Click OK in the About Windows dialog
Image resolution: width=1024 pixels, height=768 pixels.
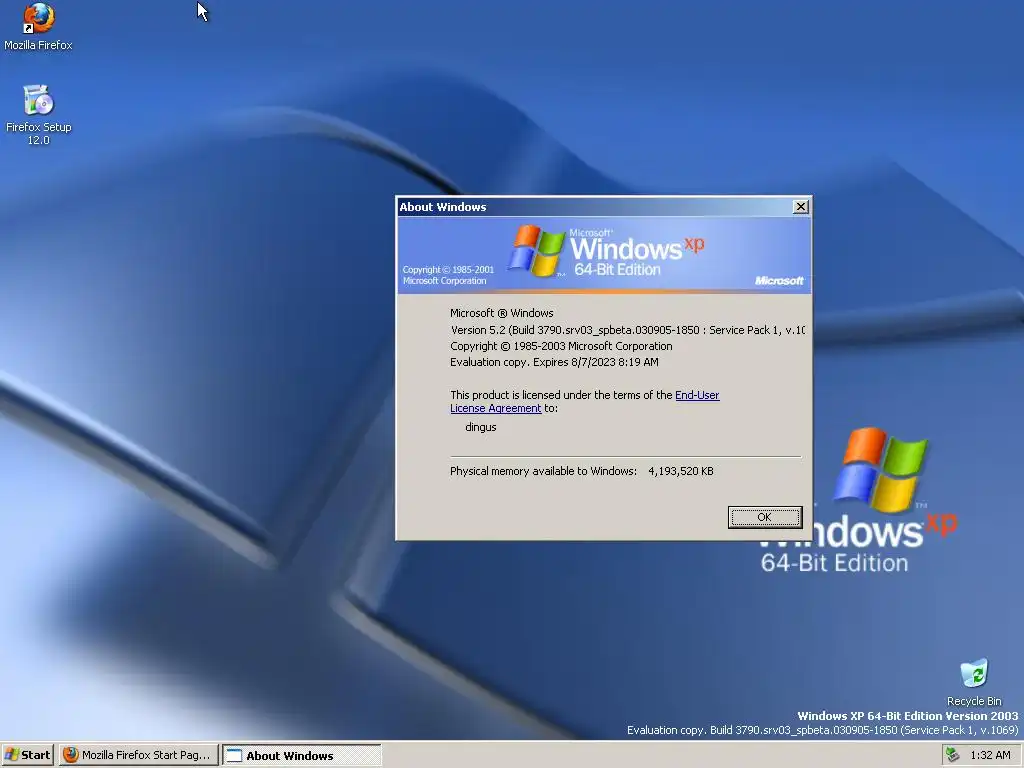(765, 517)
